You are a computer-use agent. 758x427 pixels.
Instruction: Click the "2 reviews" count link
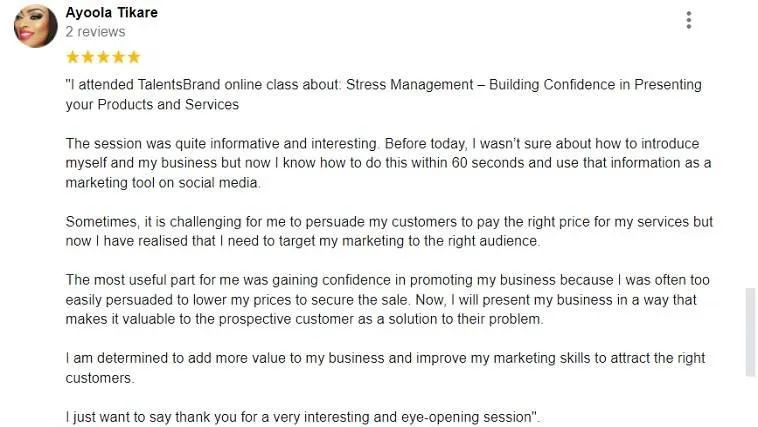coord(95,32)
